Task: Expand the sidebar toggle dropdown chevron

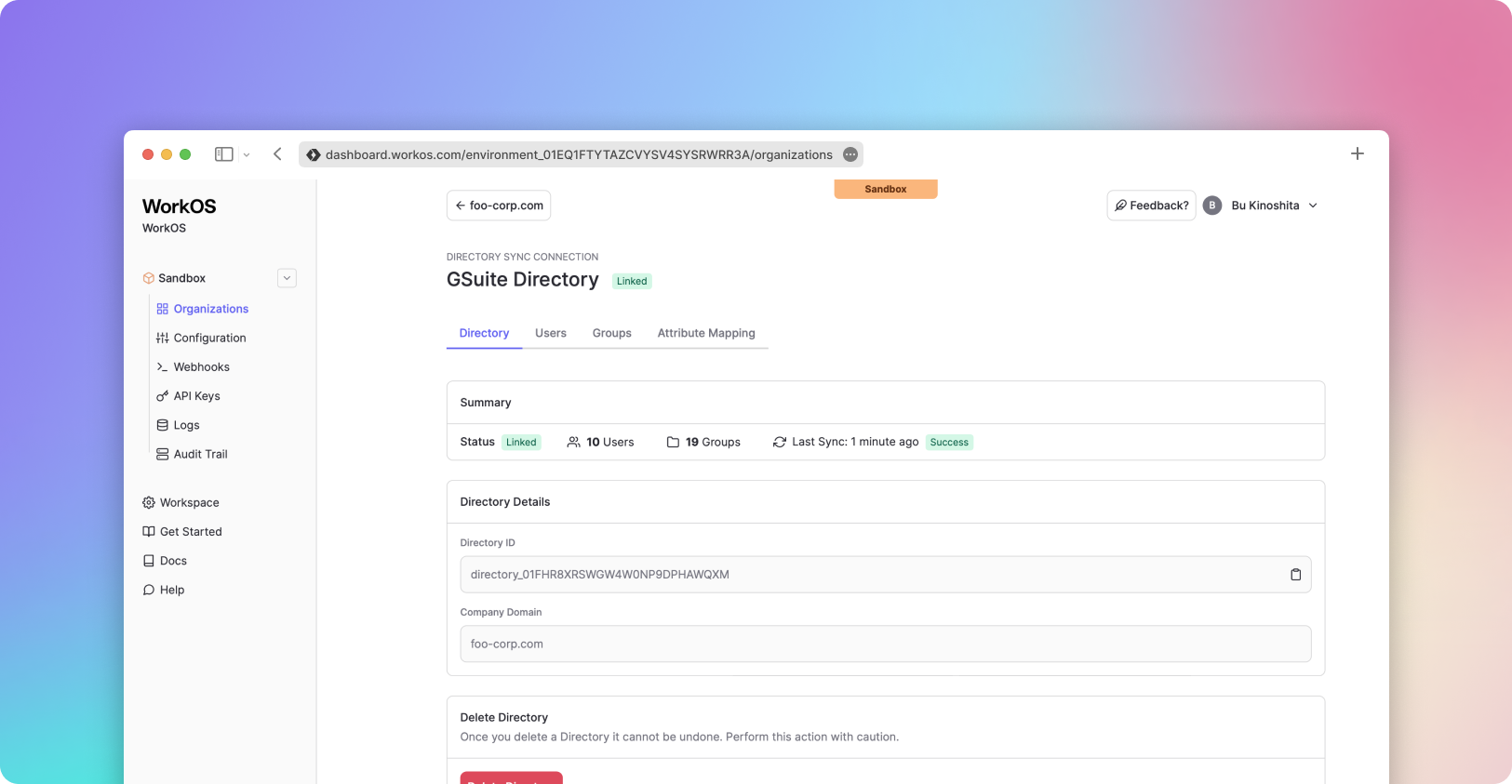Action: [246, 155]
